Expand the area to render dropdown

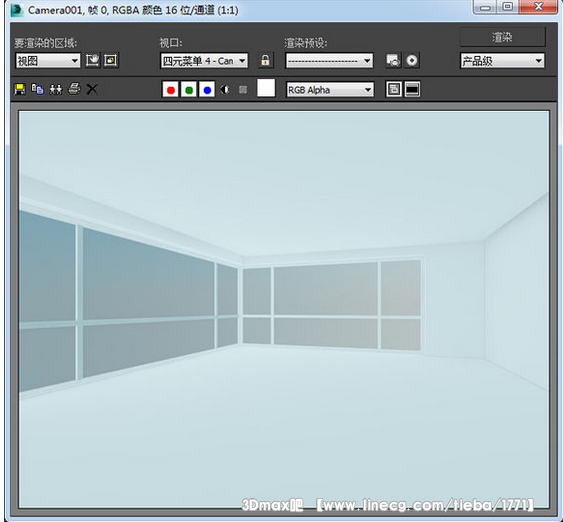click(x=48, y=61)
